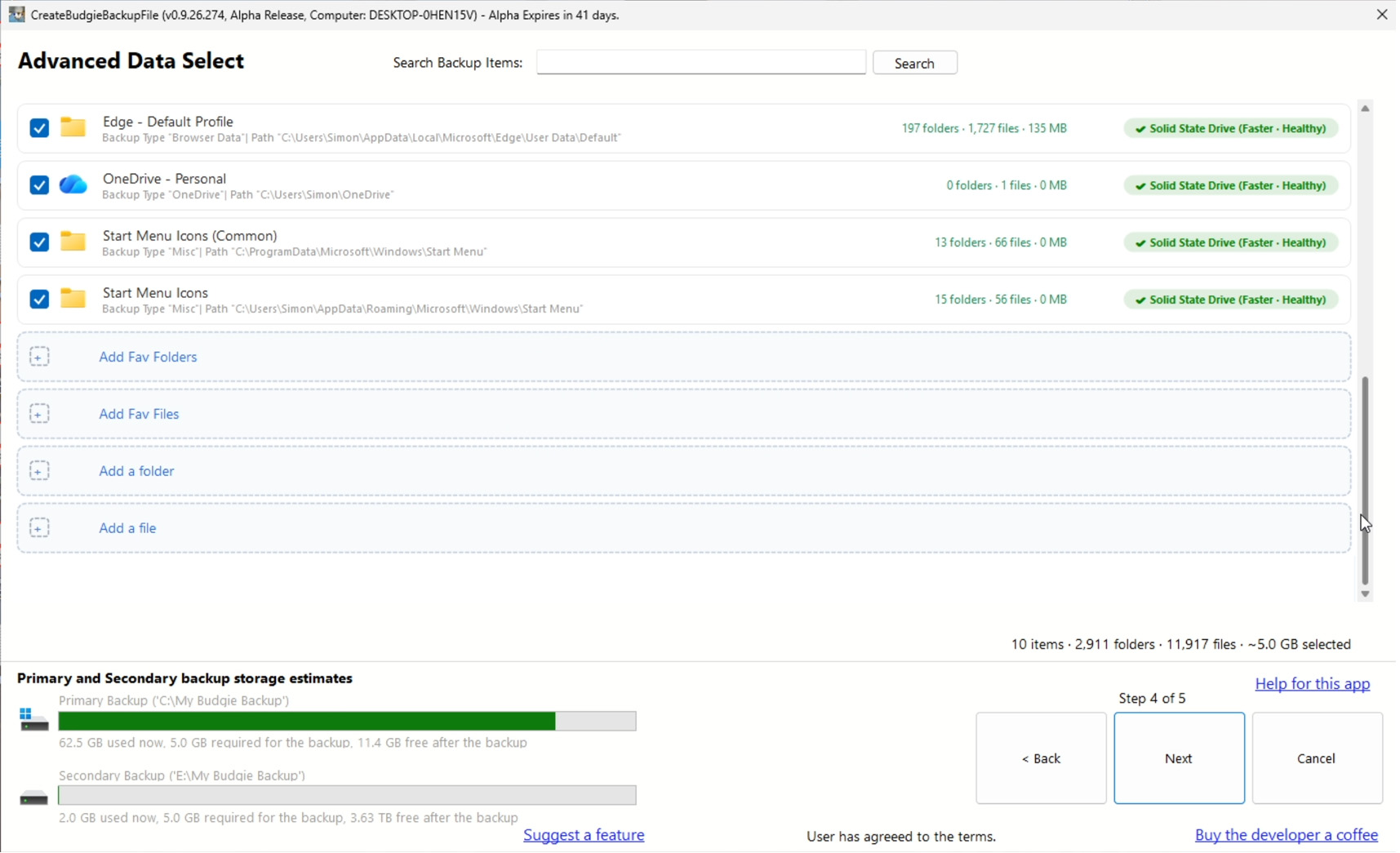Viewport: 1400px width, 853px height.
Task: Click the vertical scrollbar thumb
Action: pos(1365,481)
